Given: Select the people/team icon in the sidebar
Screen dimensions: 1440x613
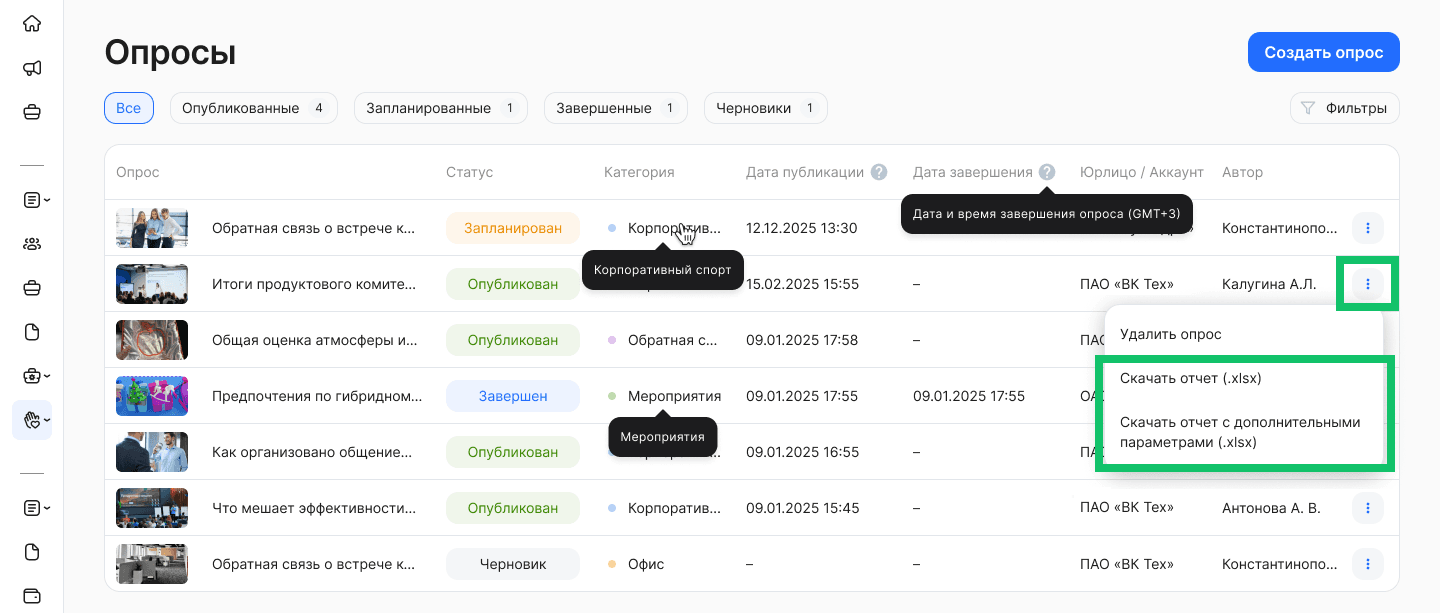Looking at the screenshot, I should [x=32, y=243].
